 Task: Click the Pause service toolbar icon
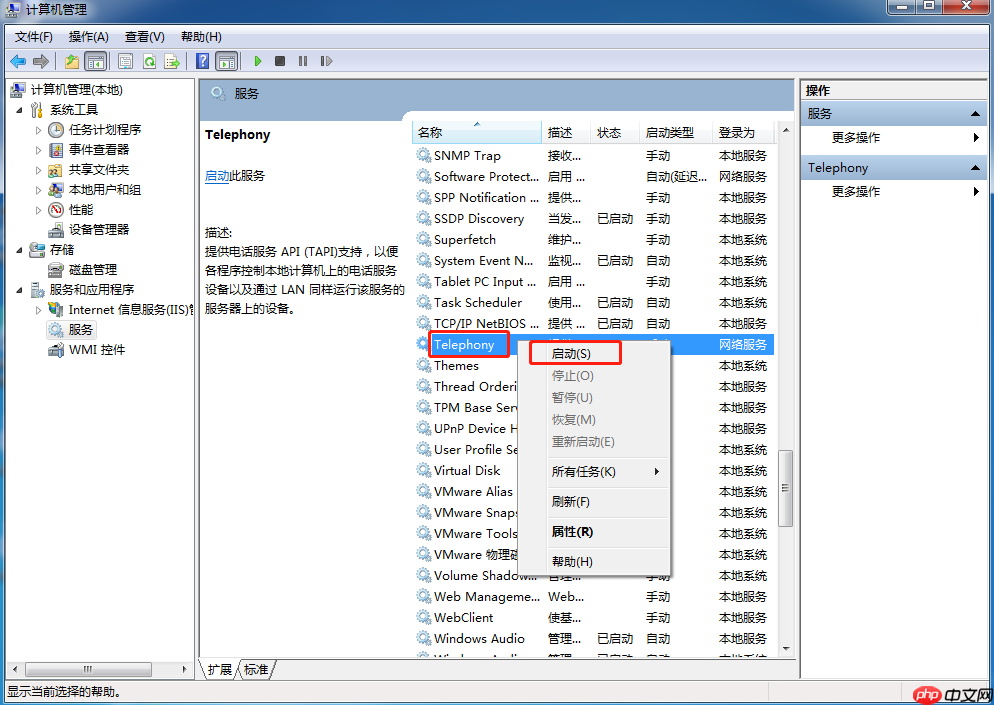(303, 61)
